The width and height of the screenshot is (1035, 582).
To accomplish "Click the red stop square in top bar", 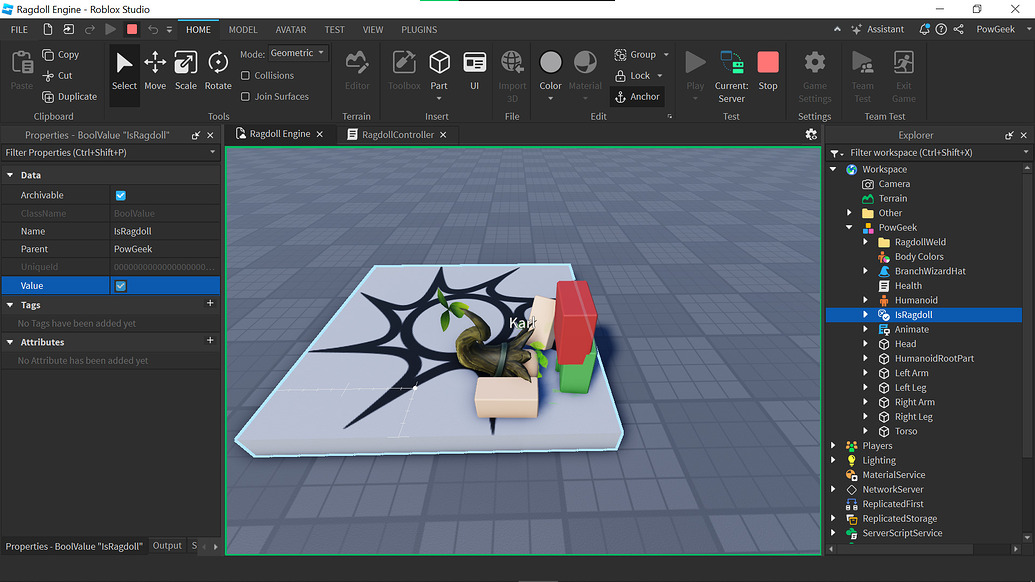I will pos(132,29).
